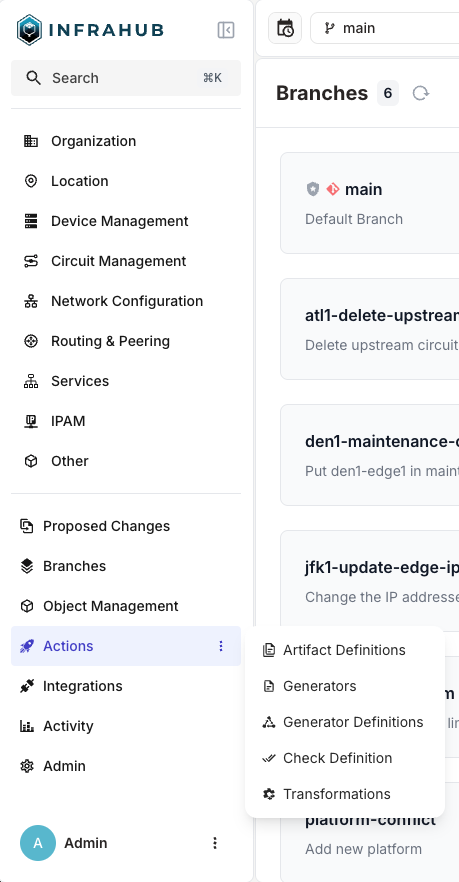Click the Circuit Management icon
The height and width of the screenshot is (882, 459).
pos(31,261)
